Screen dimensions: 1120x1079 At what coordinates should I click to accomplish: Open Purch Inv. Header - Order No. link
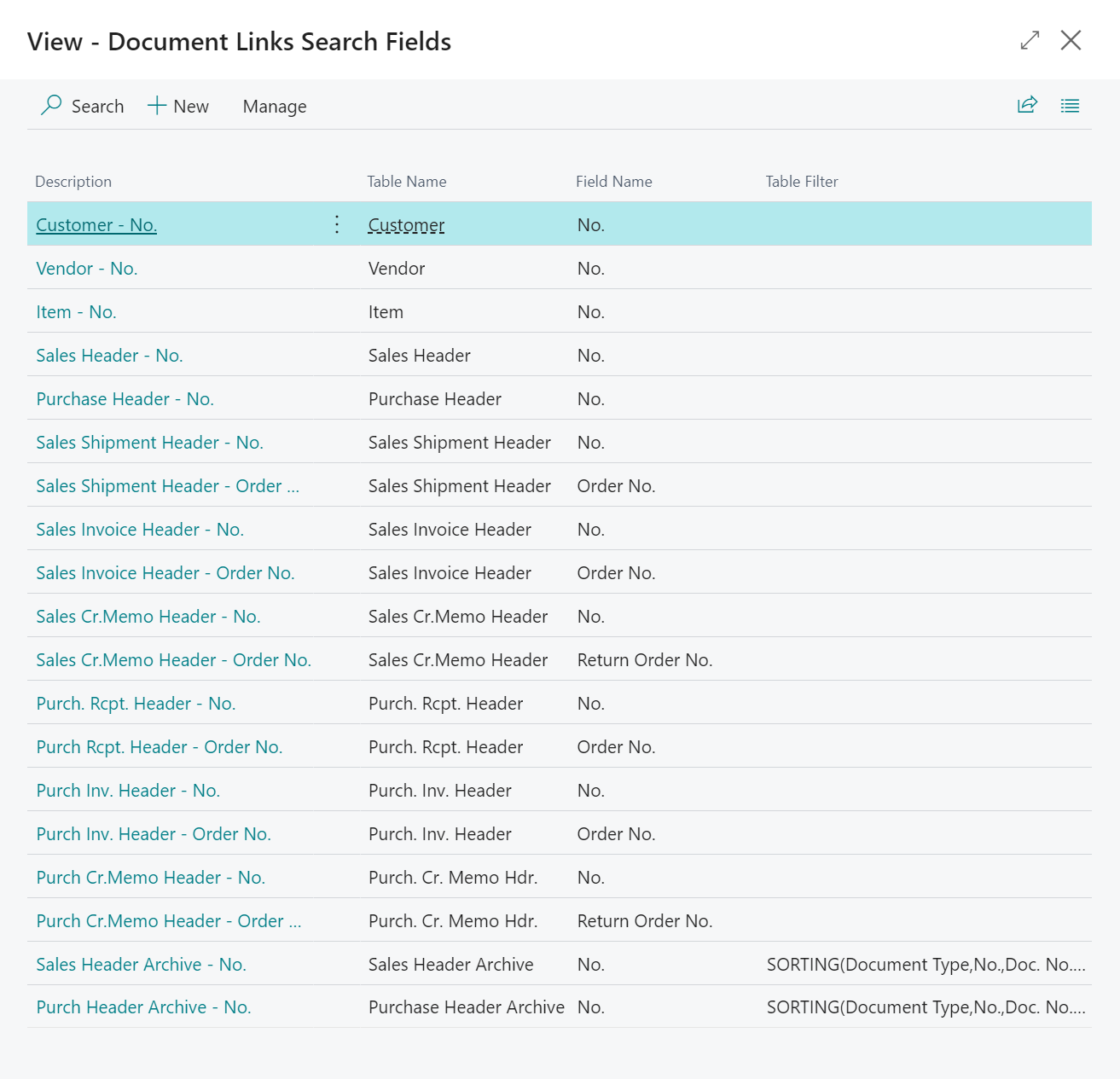(x=154, y=834)
